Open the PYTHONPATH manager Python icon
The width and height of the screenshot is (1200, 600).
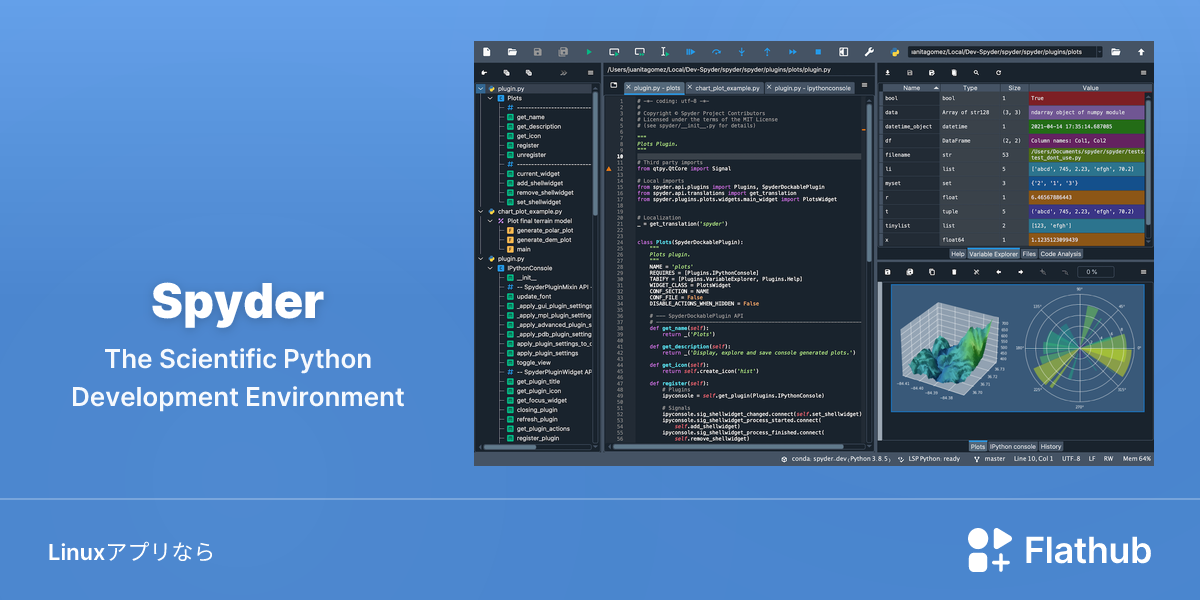896,51
